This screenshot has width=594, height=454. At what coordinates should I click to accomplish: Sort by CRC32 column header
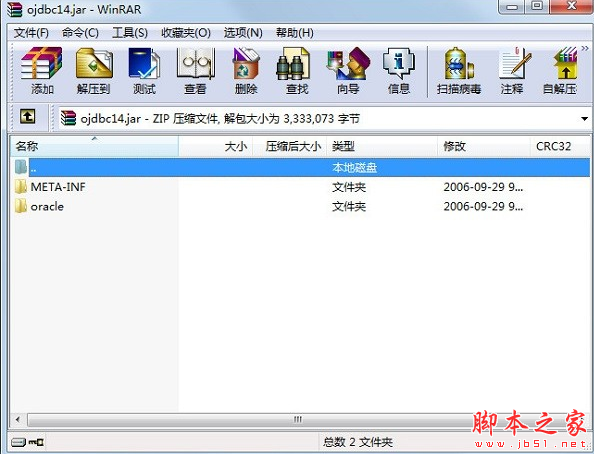click(x=560, y=146)
